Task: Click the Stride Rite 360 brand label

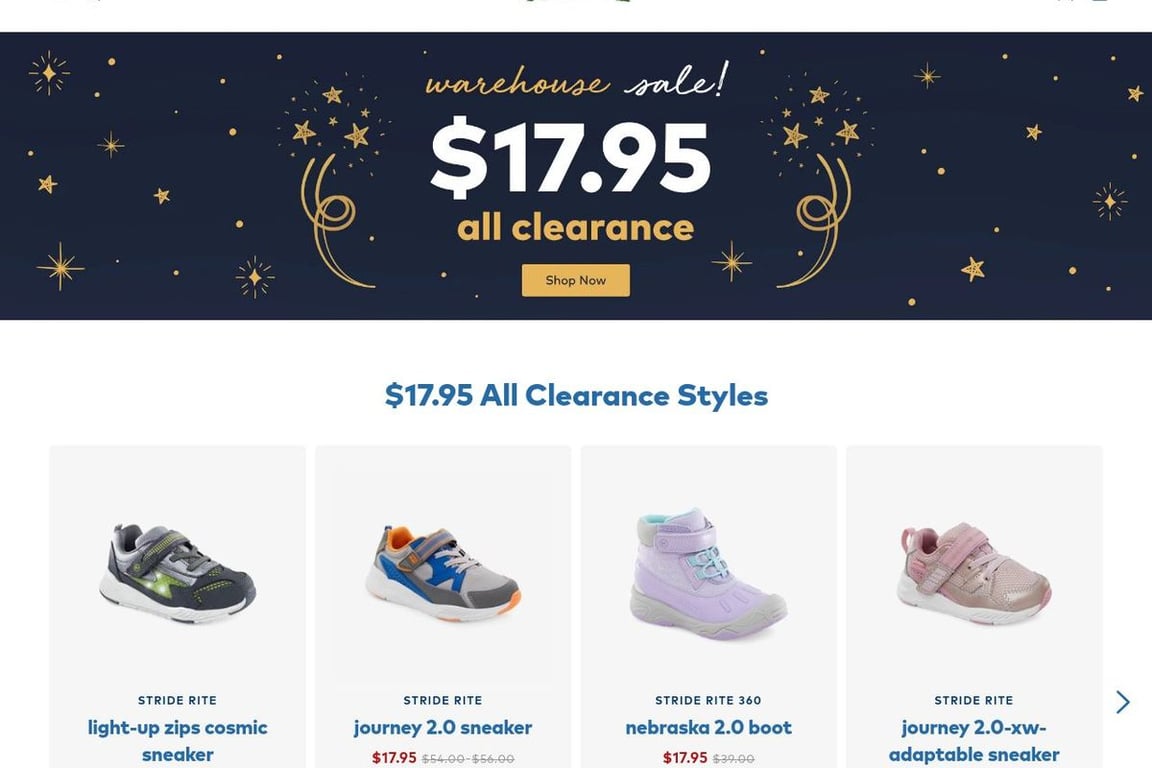Action: pos(708,700)
